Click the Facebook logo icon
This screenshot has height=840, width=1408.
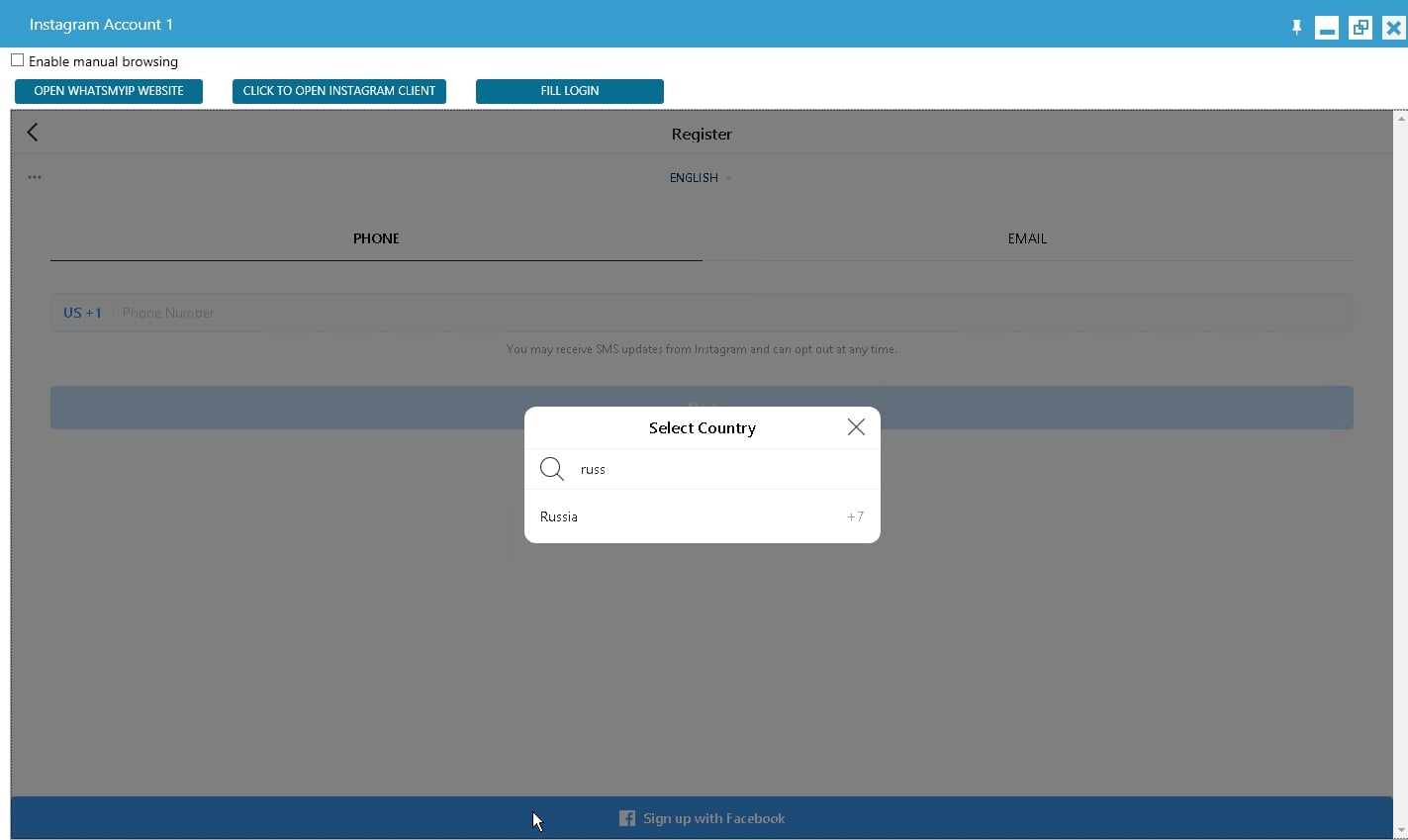click(627, 818)
